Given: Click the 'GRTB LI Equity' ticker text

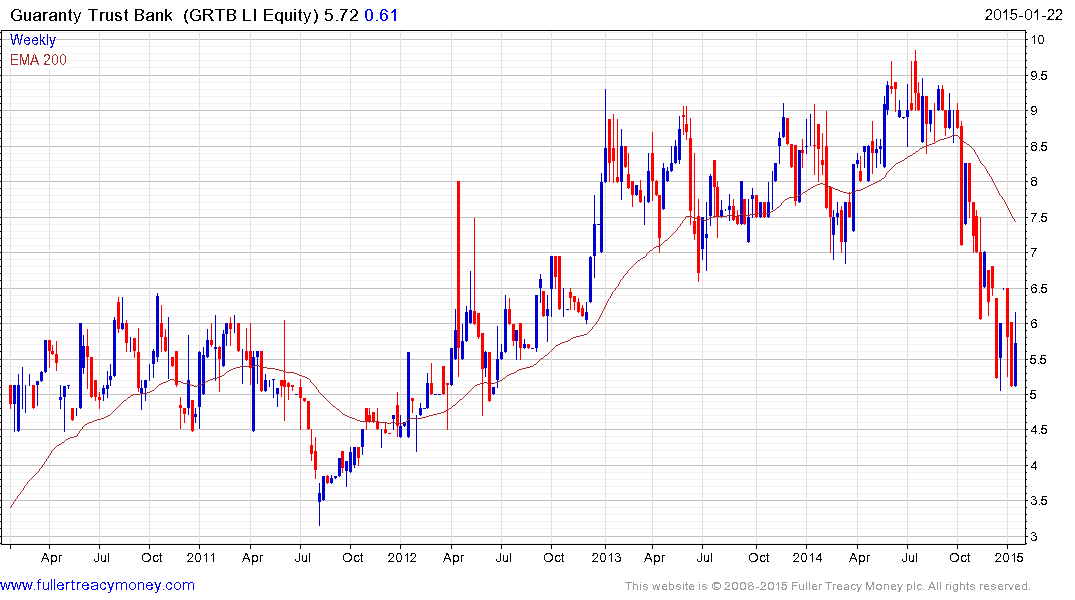Looking at the screenshot, I should pyautogui.click(x=251, y=15).
